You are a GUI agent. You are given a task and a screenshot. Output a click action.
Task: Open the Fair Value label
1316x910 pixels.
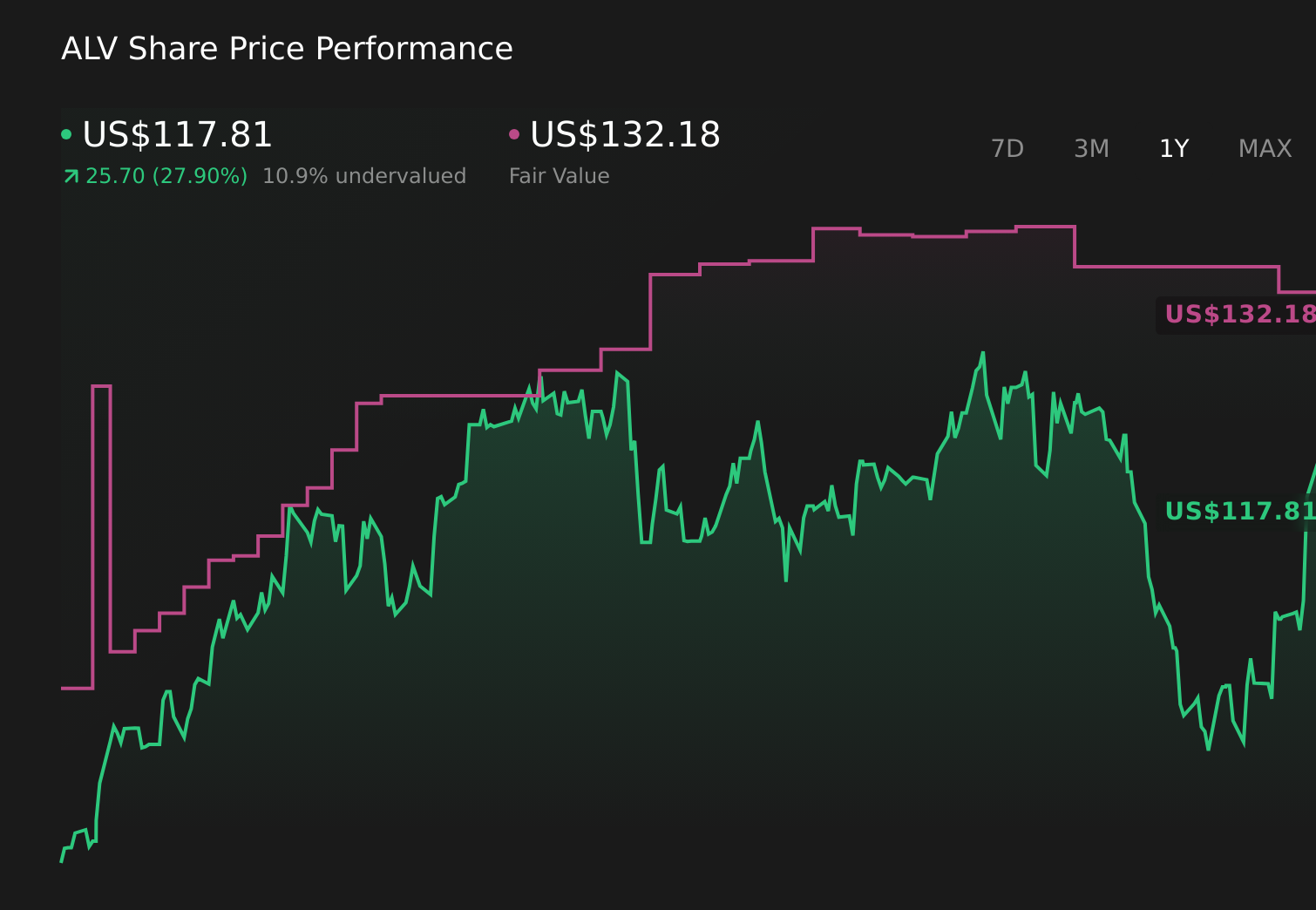(560, 176)
